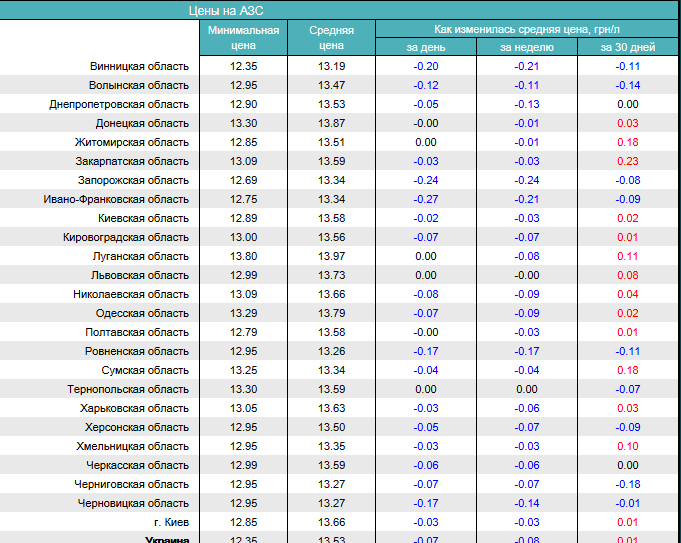This screenshot has width=681, height=543.
Task: Open the Киевская область row label
Action: (x=143, y=218)
